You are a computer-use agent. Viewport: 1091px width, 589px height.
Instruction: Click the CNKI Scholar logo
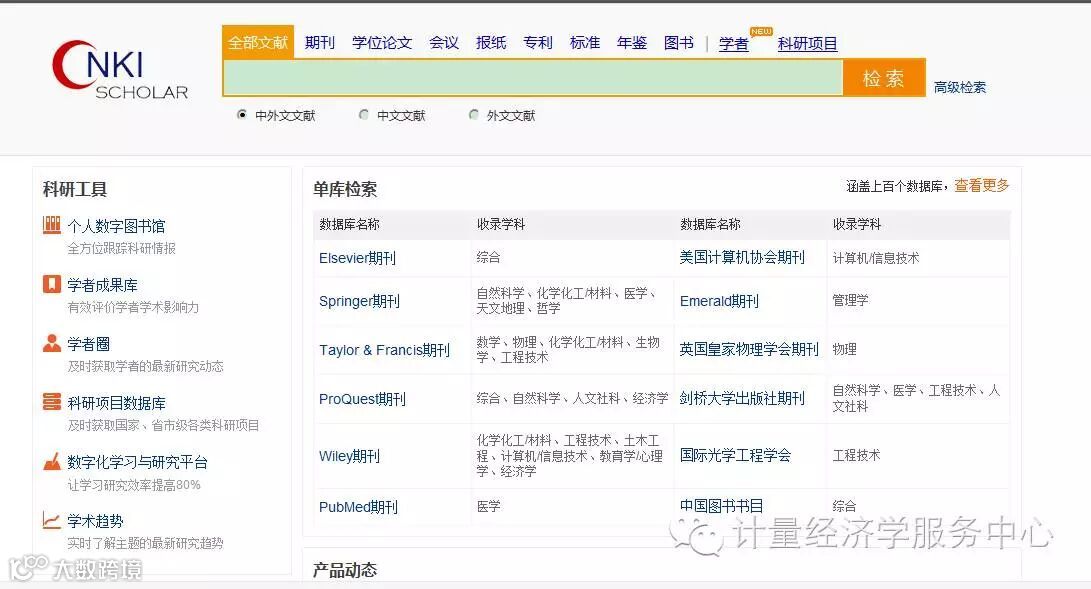pos(120,70)
